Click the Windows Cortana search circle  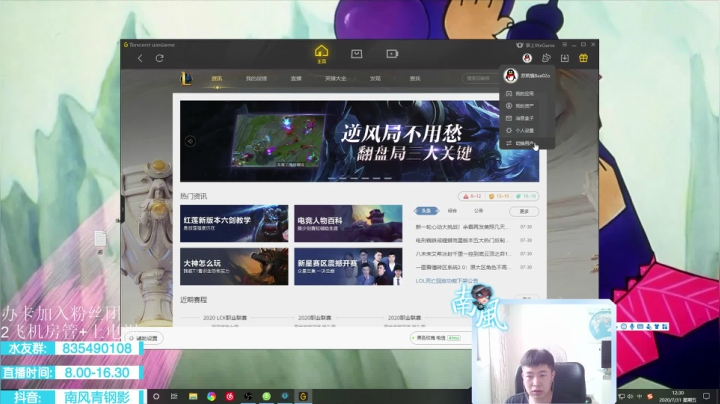tap(156, 396)
